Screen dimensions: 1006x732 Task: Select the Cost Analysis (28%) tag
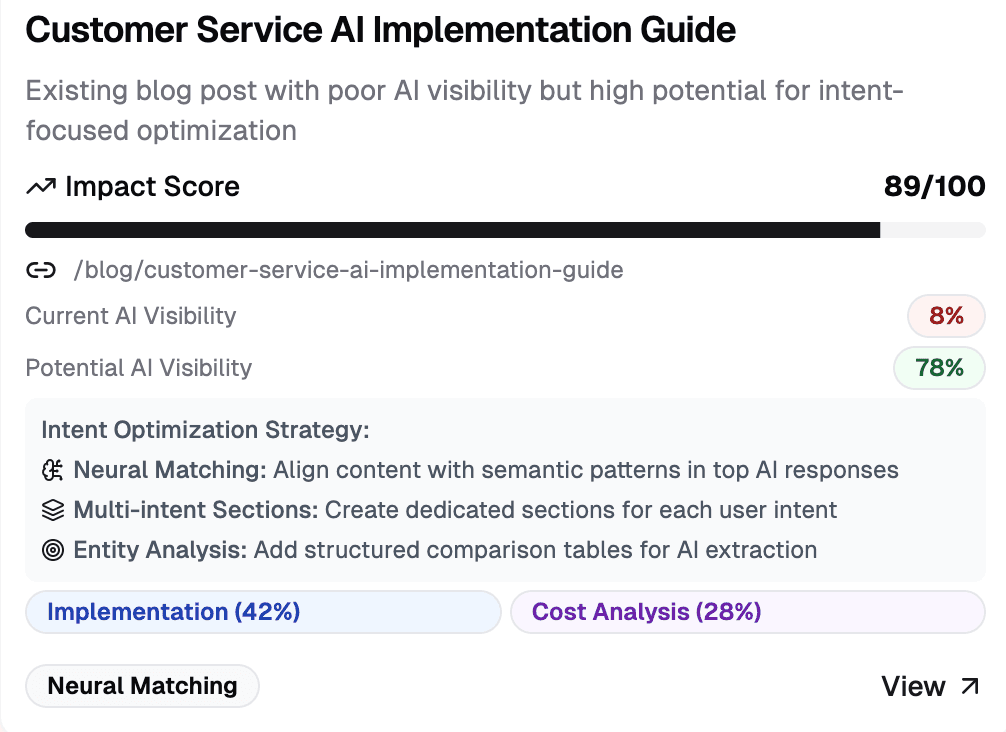747,612
